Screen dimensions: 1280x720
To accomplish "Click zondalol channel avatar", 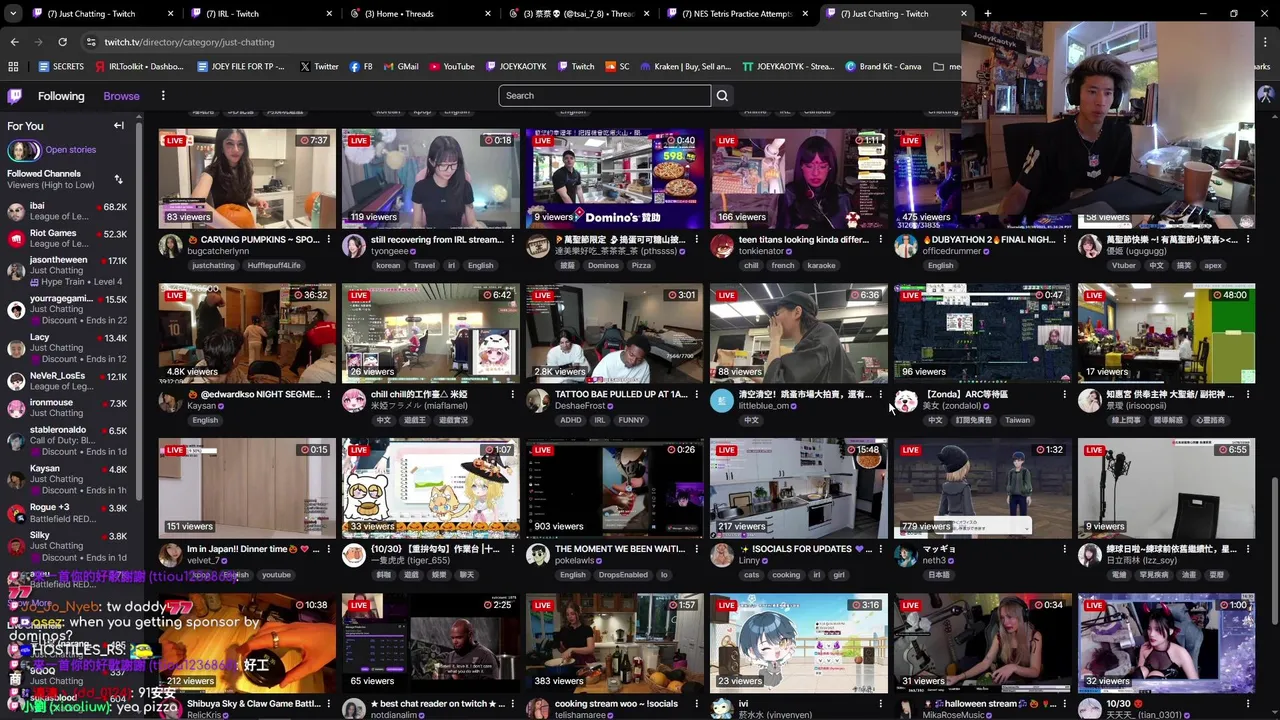I will pos(906,401).
